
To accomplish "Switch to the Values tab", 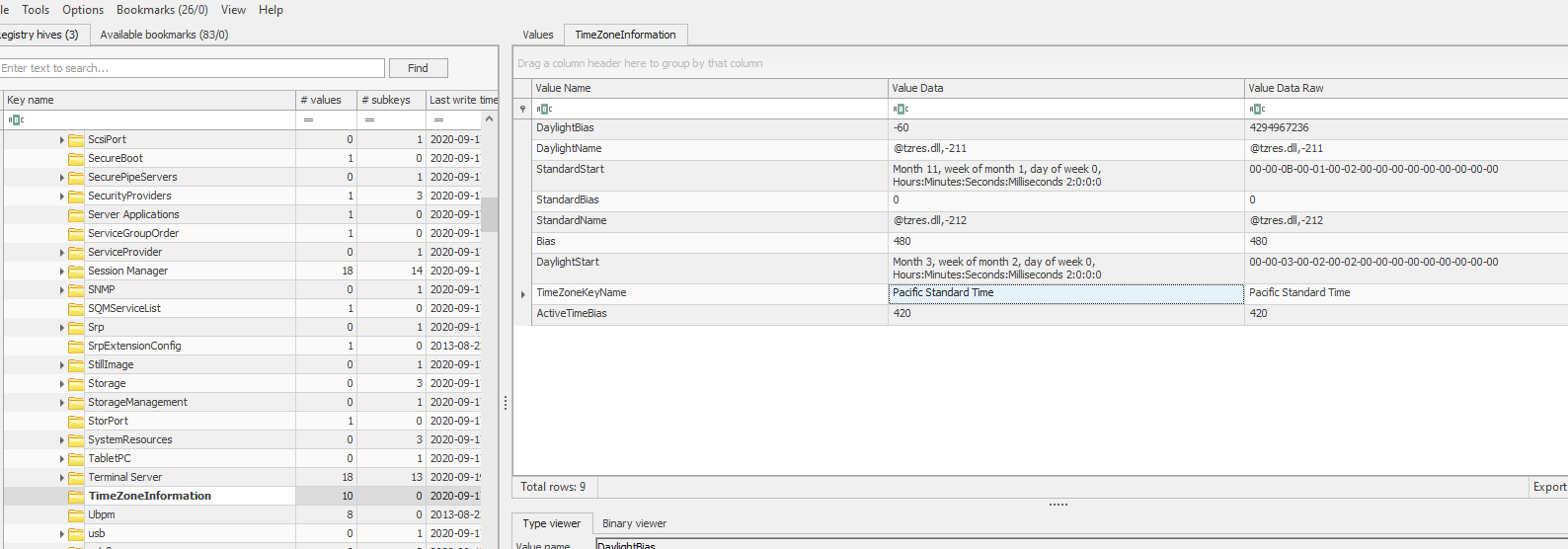I will pos(537,35).
